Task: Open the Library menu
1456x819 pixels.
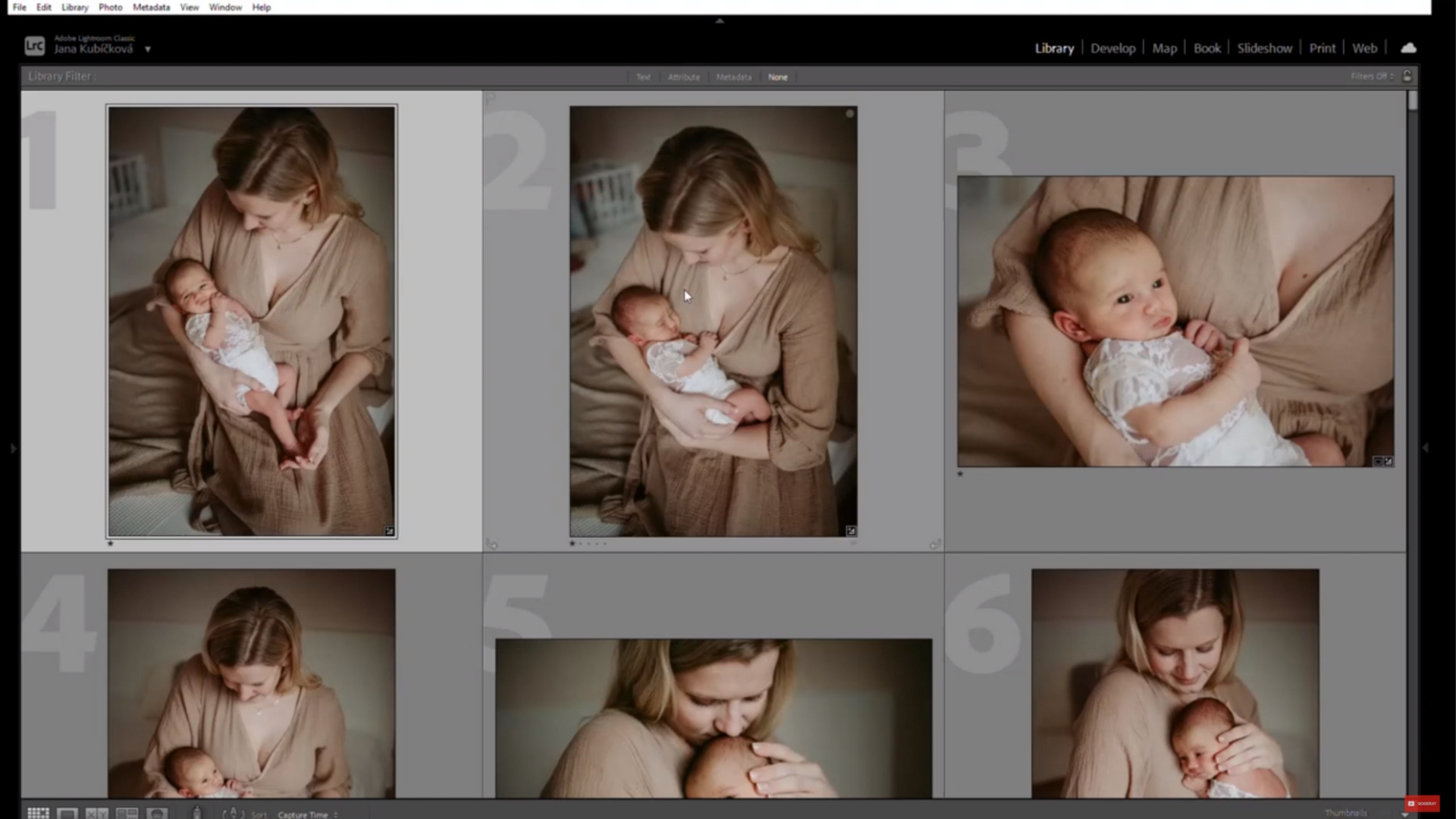Action: pyautogui.click(x=75, y=7)
